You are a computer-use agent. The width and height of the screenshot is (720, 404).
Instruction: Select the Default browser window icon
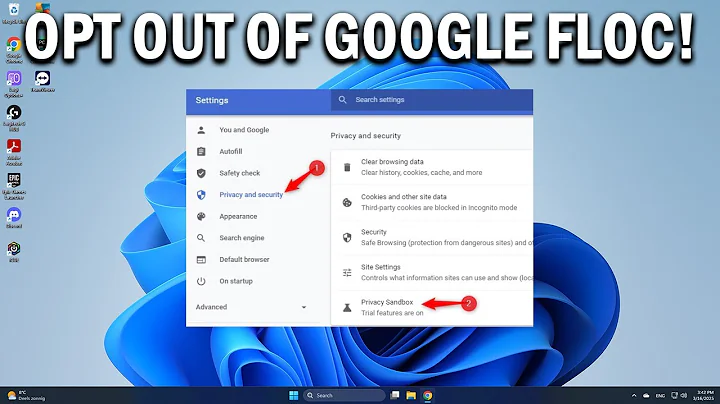point(201,259)
